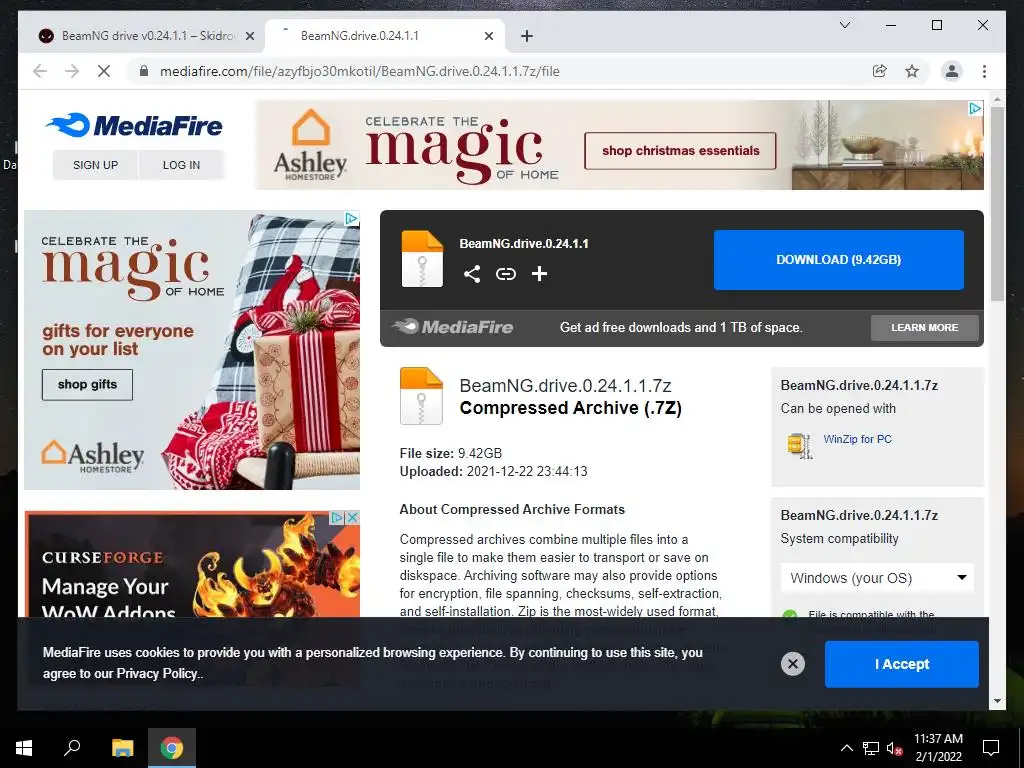This screenshot has height=768, width=1024.
Task: Click the muted volume icon in the tray
Action: point(894,748)
